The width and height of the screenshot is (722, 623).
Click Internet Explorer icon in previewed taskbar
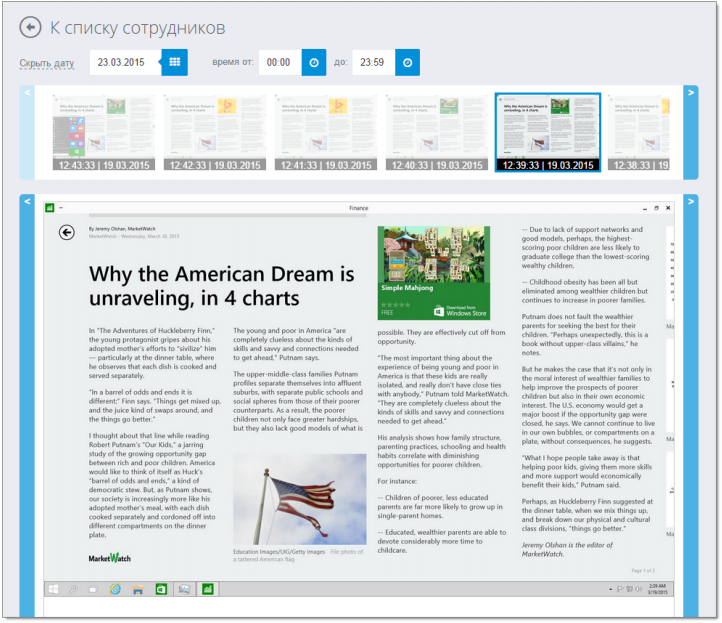[x=115, y=589]
